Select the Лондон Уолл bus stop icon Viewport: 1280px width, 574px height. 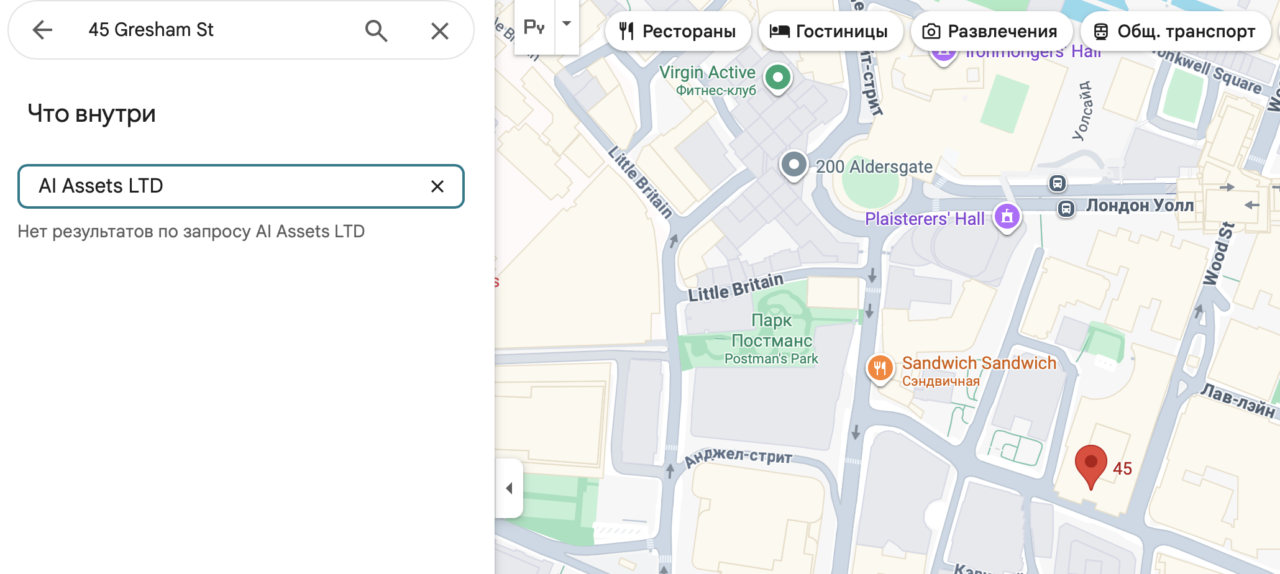pos(1066,208)
